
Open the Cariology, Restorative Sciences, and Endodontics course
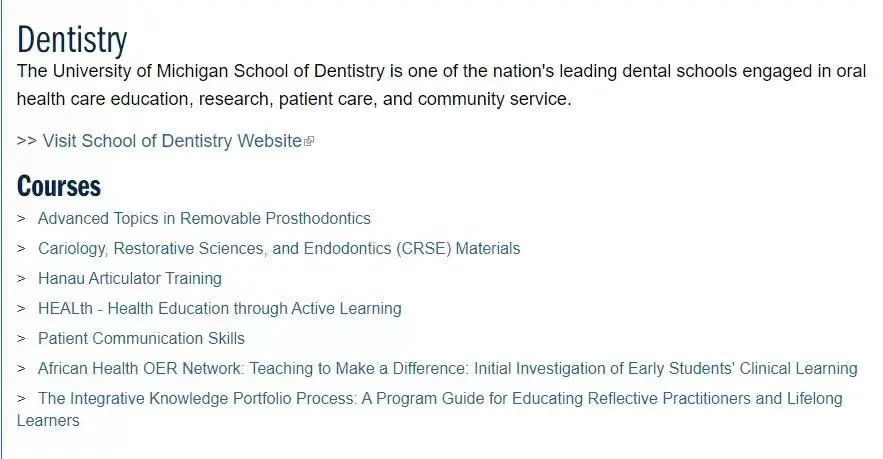tap(279, 248)
